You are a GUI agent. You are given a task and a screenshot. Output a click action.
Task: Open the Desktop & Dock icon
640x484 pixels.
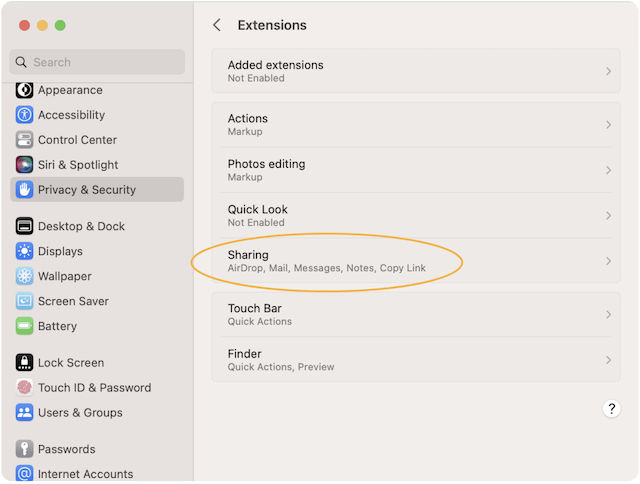(x=24, y=226)
